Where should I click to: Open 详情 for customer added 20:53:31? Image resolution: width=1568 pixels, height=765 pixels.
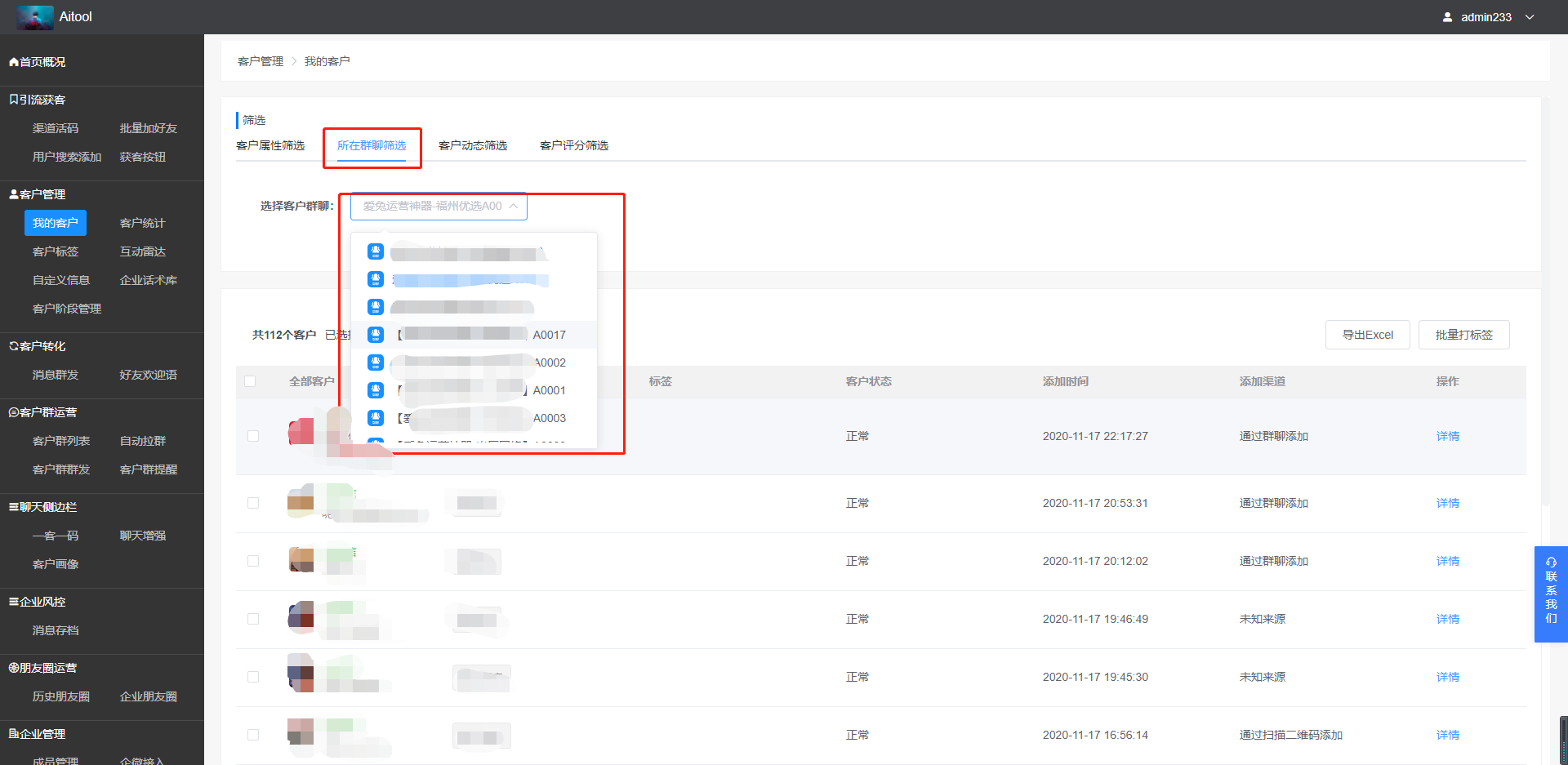1448,503
